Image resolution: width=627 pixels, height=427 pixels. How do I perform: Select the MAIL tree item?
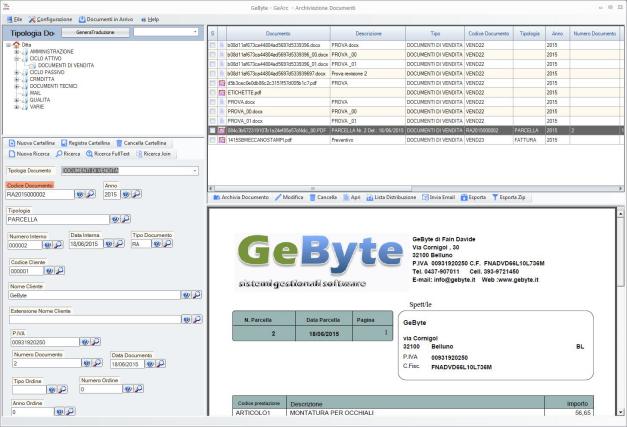(x=35, y=93)
